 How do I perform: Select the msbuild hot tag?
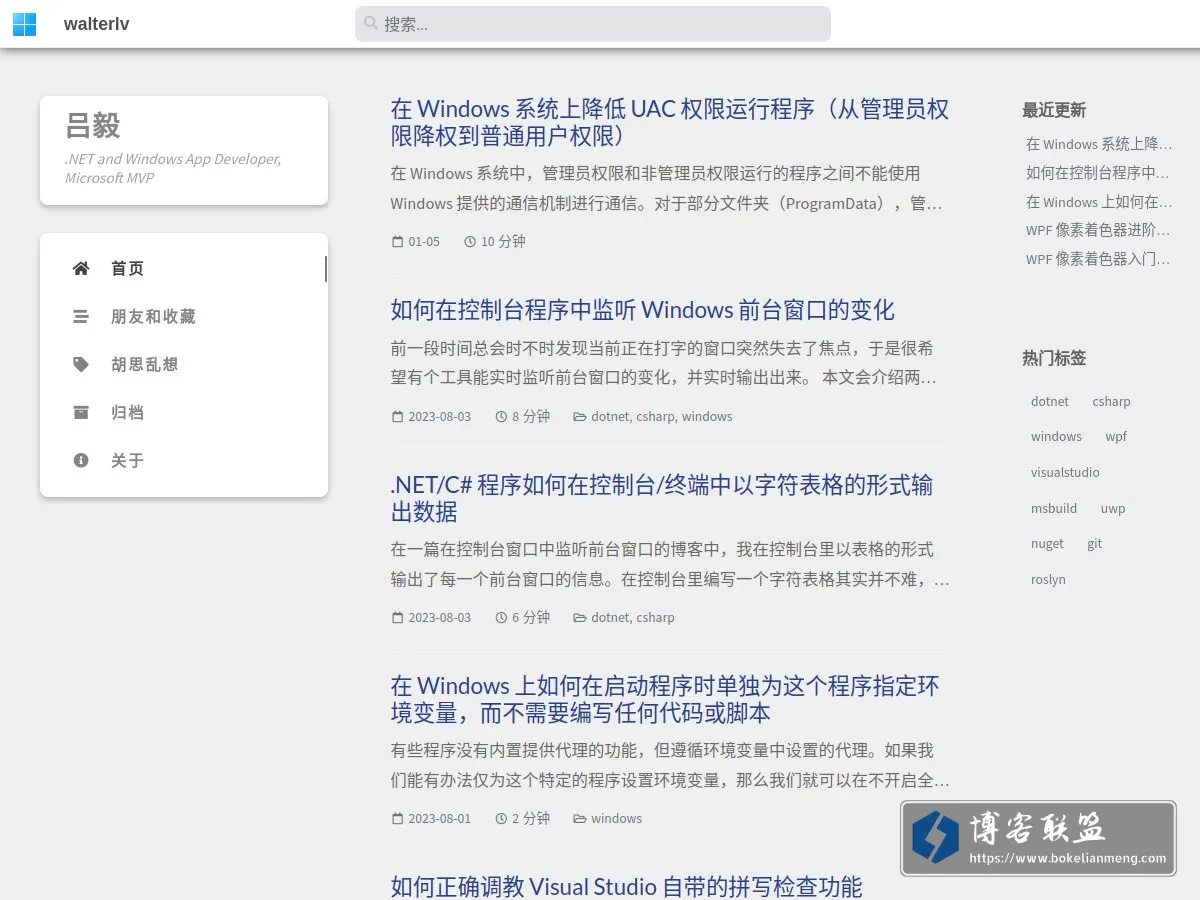[1054, 508]
